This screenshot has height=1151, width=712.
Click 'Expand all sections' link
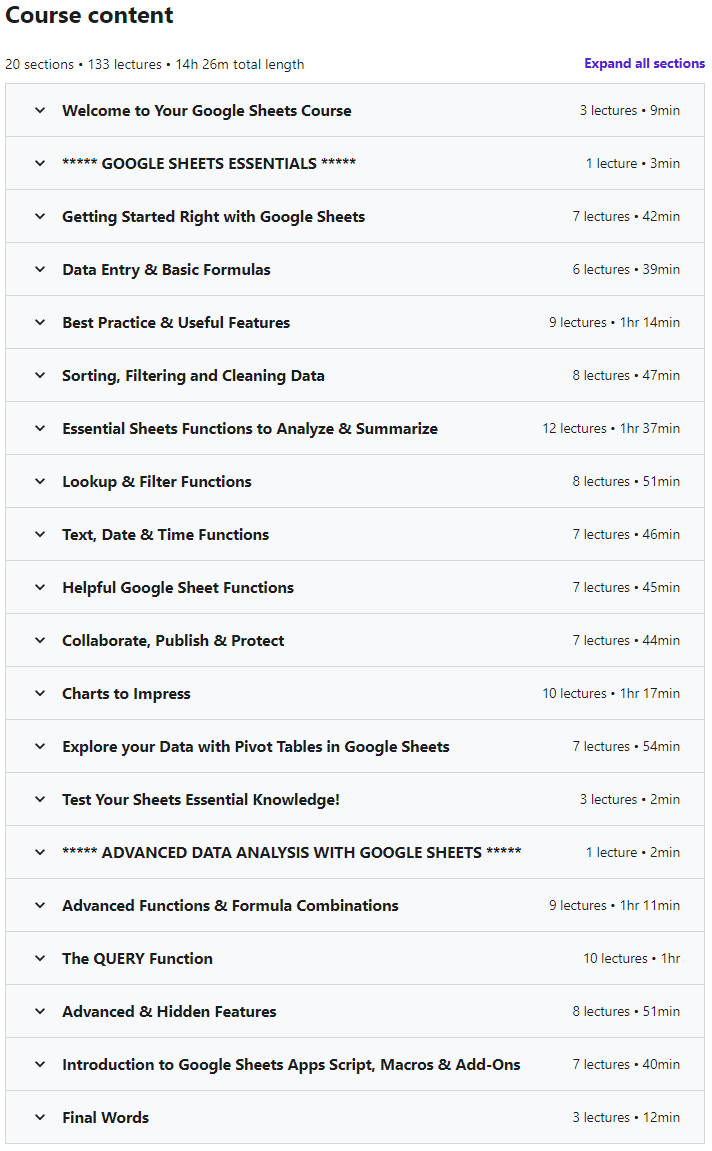tap(644, 63)
